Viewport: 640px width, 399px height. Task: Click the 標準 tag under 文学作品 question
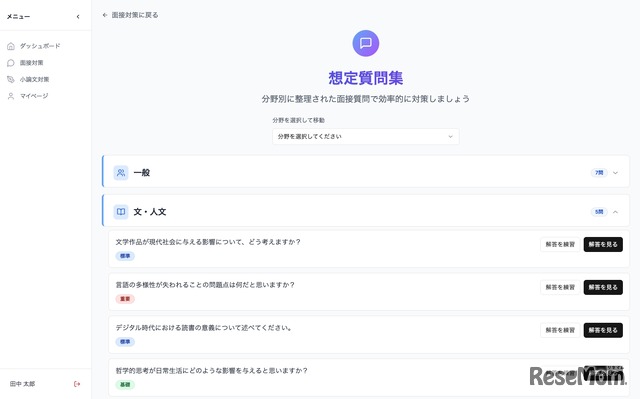coord(125,256)
